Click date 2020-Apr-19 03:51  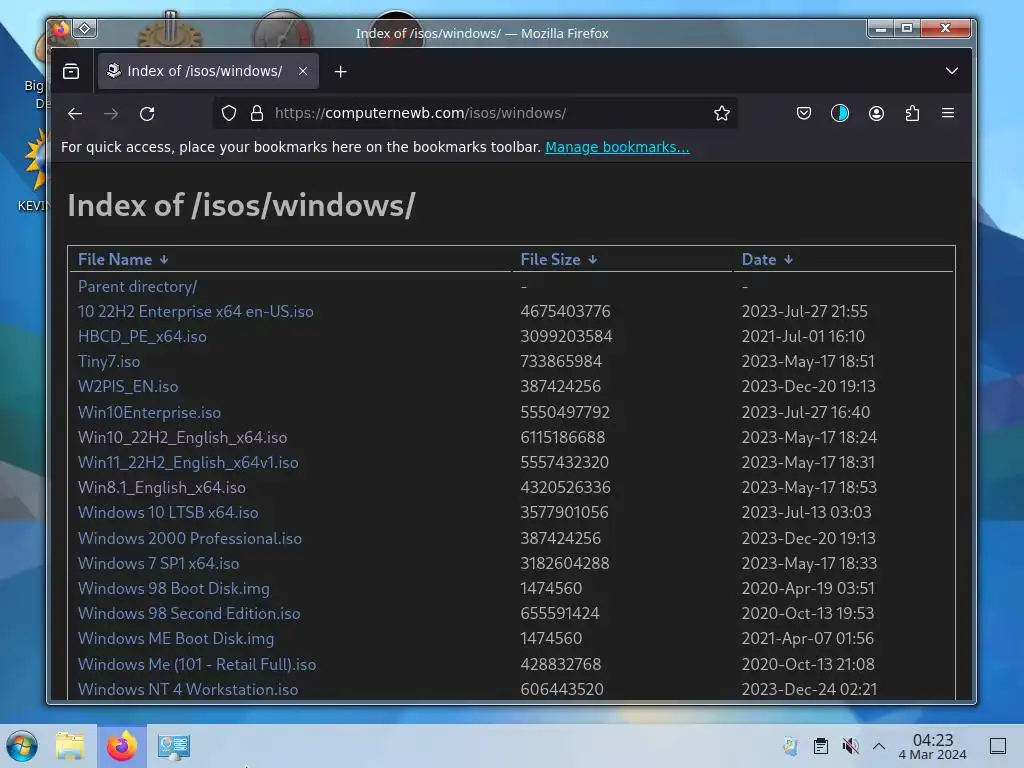coord(808,588)
